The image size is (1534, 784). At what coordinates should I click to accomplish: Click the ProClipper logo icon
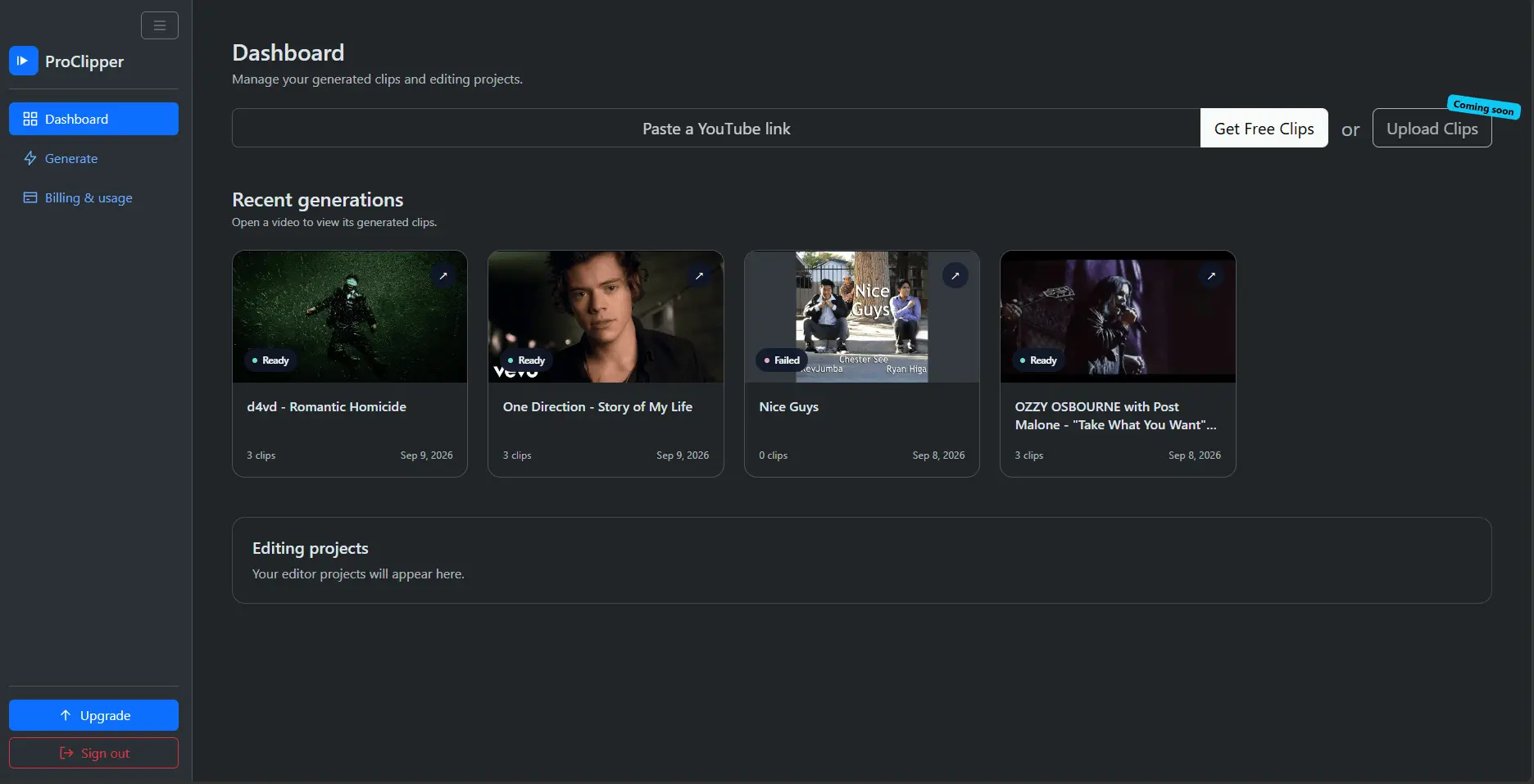pyautogui.click(x=24, y=61)
